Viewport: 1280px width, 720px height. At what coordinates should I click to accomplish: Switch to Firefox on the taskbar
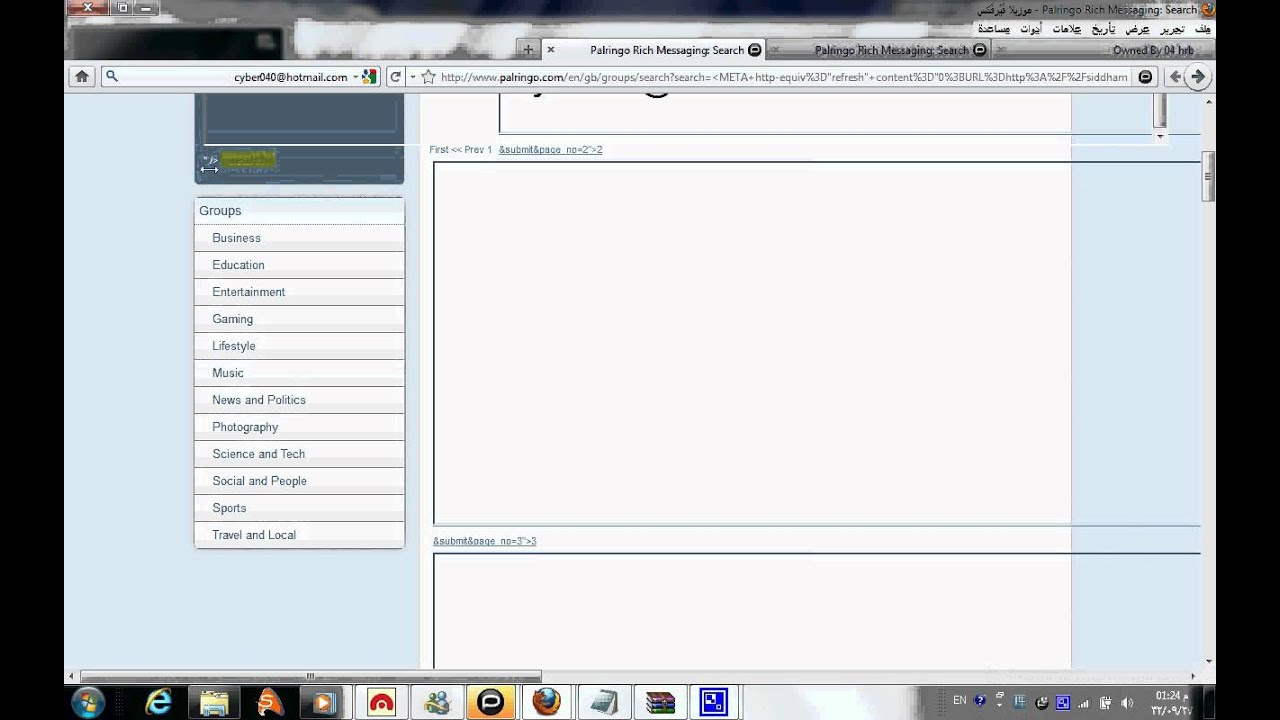546,702
